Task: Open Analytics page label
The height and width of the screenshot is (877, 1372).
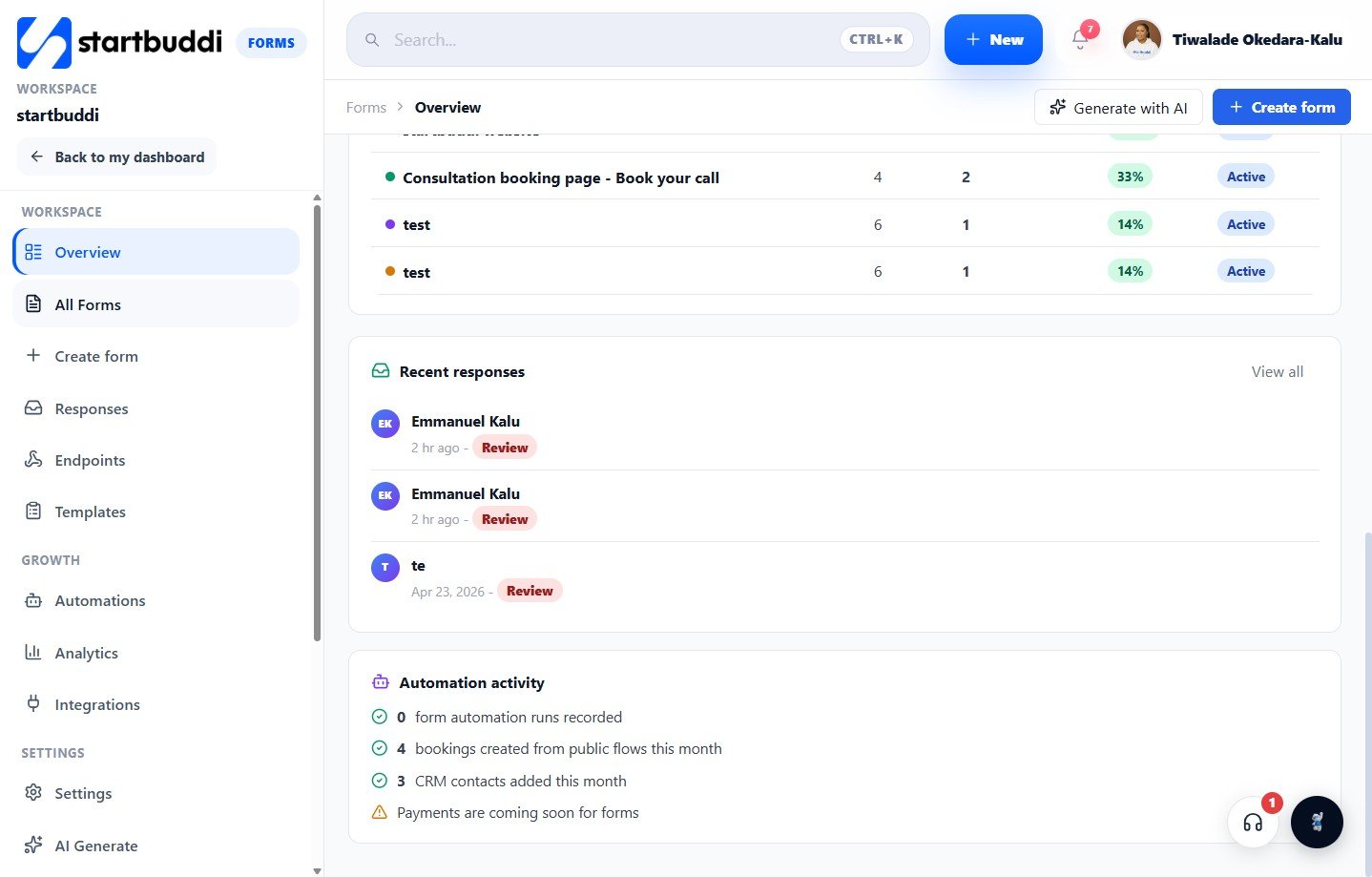Action: click(87, 653)
